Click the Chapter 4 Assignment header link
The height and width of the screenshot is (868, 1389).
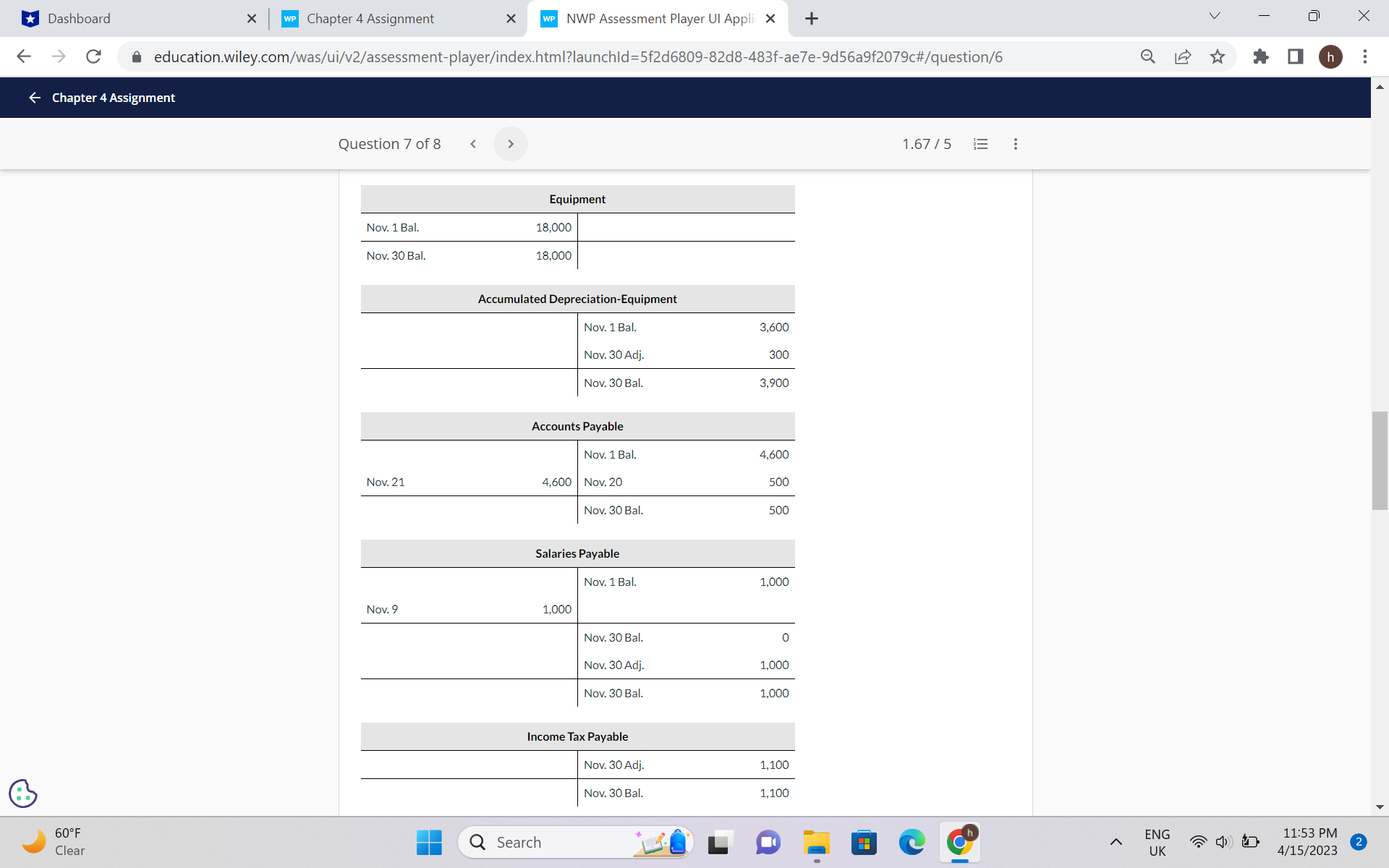point(114,98)
